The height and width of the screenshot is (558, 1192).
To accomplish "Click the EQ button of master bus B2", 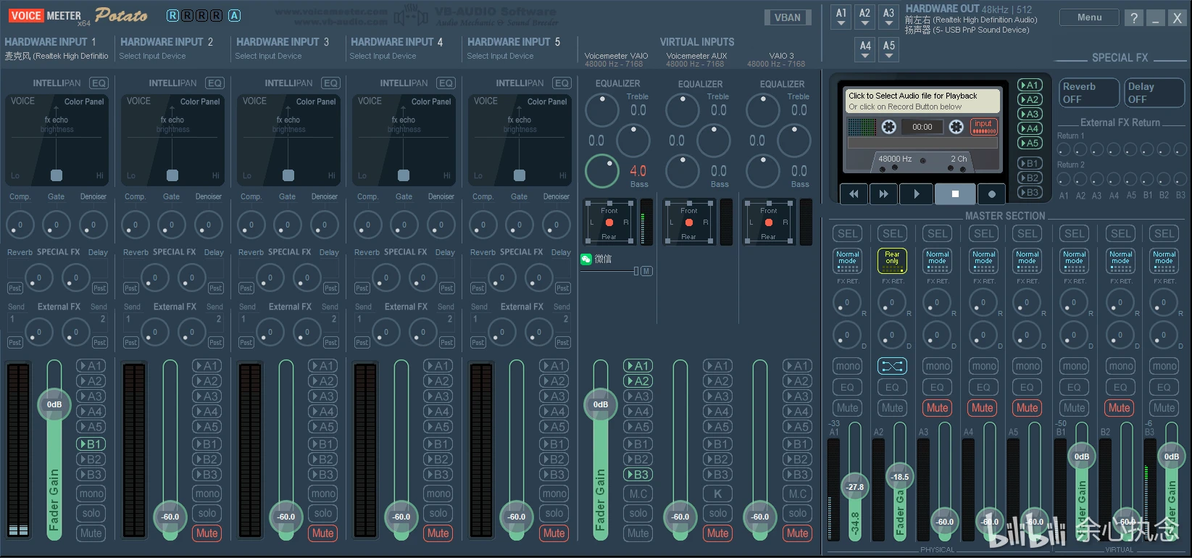I will [1119, 387].
